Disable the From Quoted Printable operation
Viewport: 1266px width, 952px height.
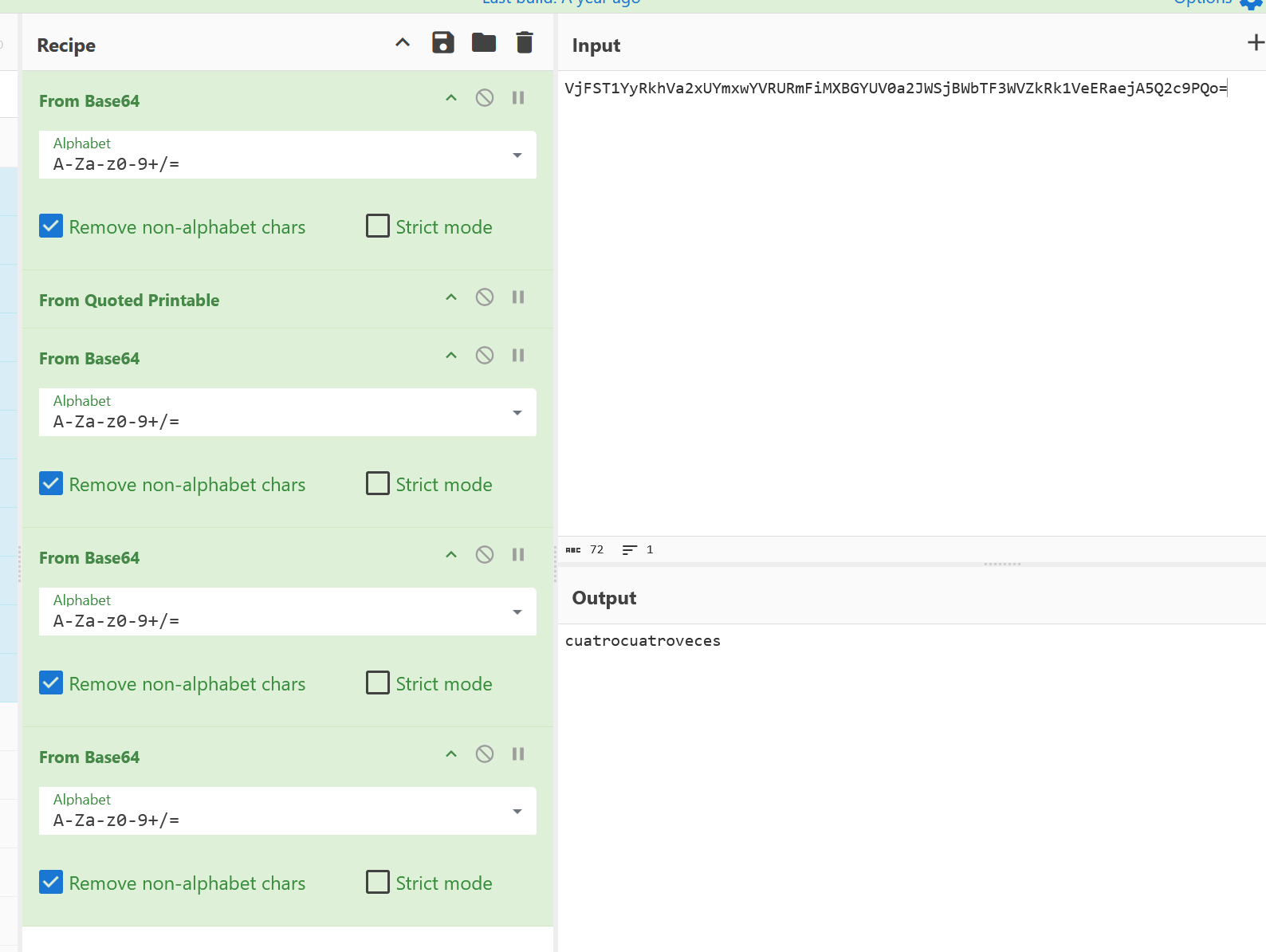click(x=485, y=297)
